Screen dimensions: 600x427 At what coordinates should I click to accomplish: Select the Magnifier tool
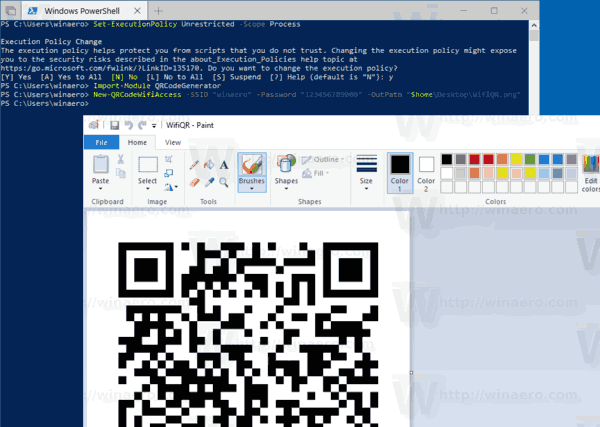click(224, 183)
